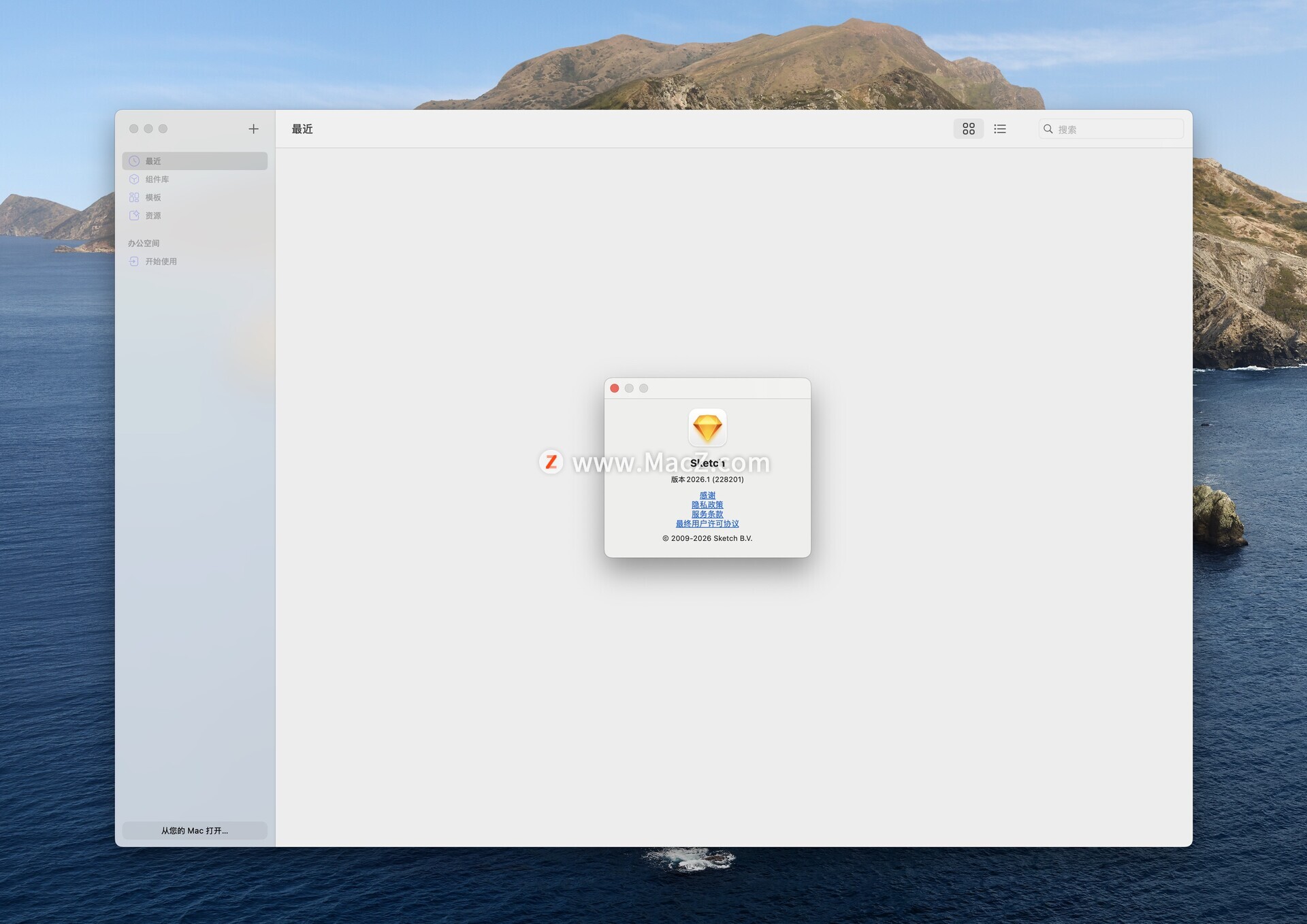Switch to list view
The image size is (1307, 924).
click(x=999, y=129)
